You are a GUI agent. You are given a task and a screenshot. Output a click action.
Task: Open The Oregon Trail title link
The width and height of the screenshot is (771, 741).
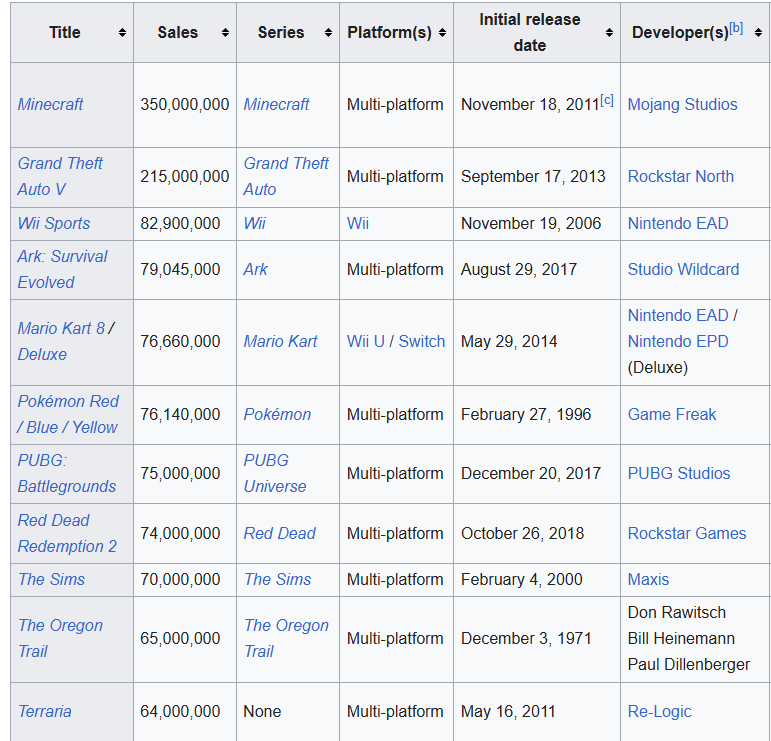60,639
